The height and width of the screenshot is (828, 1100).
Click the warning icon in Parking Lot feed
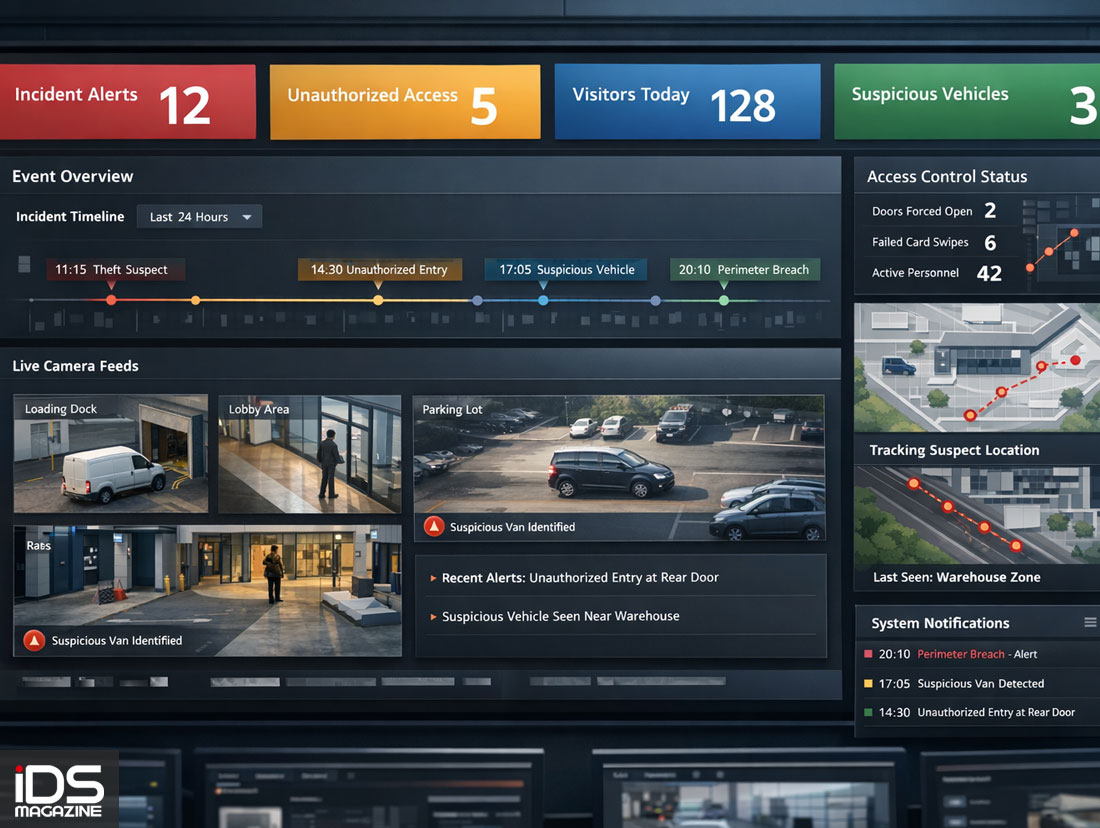[x=434, y=527]
